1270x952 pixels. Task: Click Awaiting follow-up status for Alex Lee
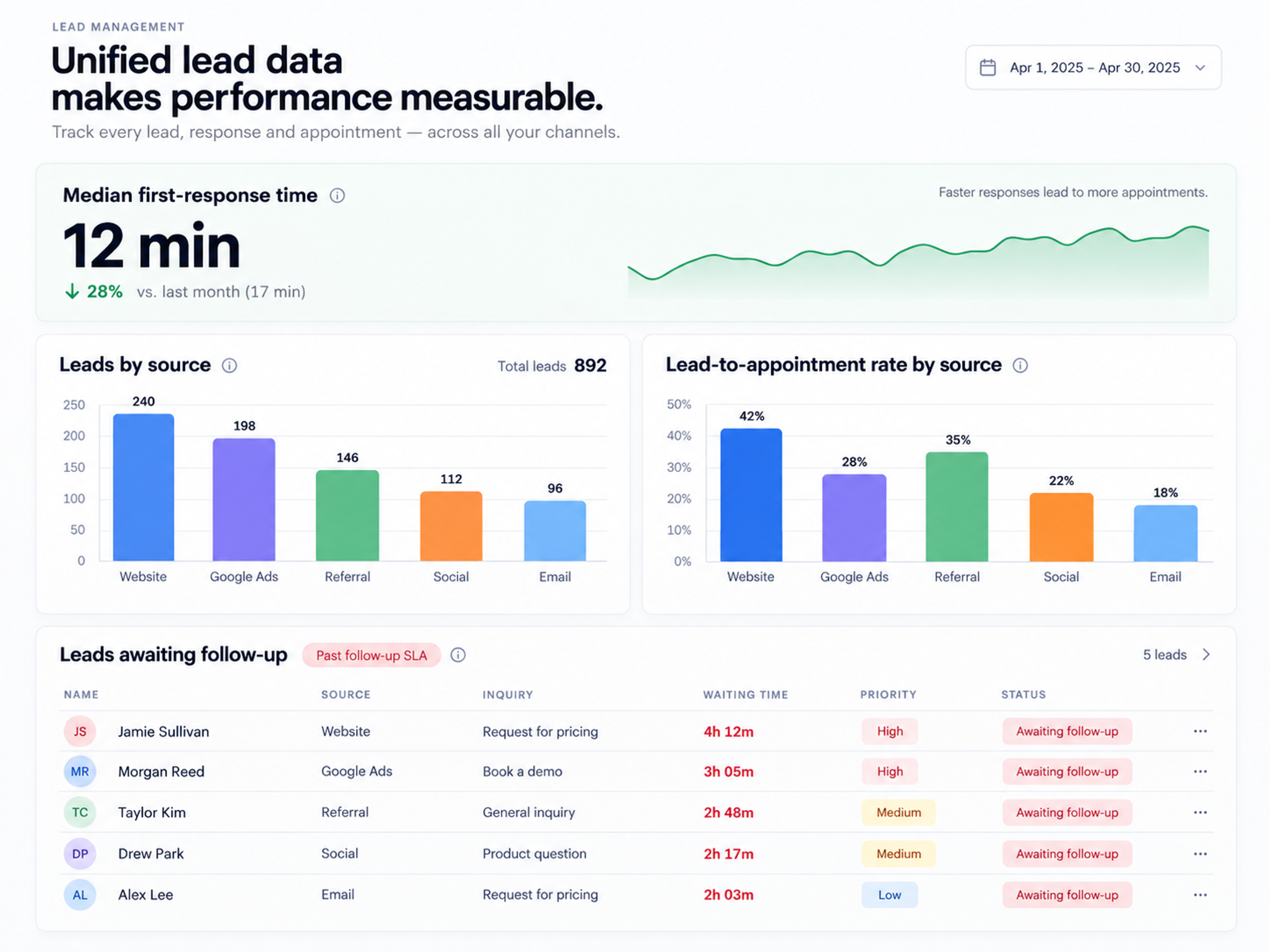click(1067, 894)
